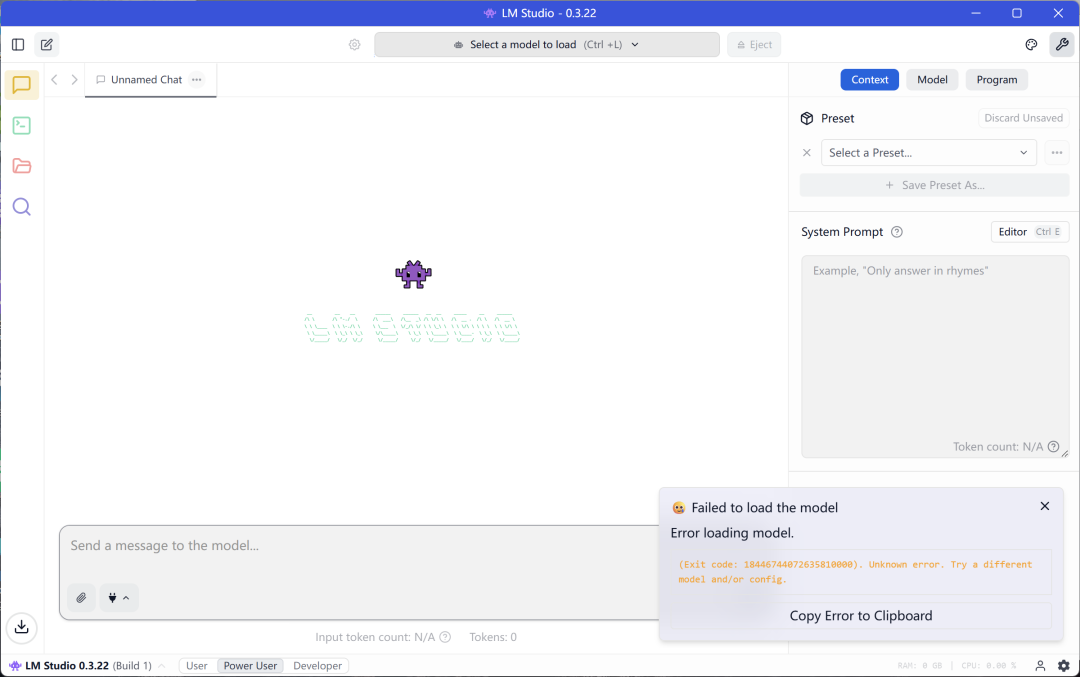
Task: Select Power User mode
Action: point(250,666)
